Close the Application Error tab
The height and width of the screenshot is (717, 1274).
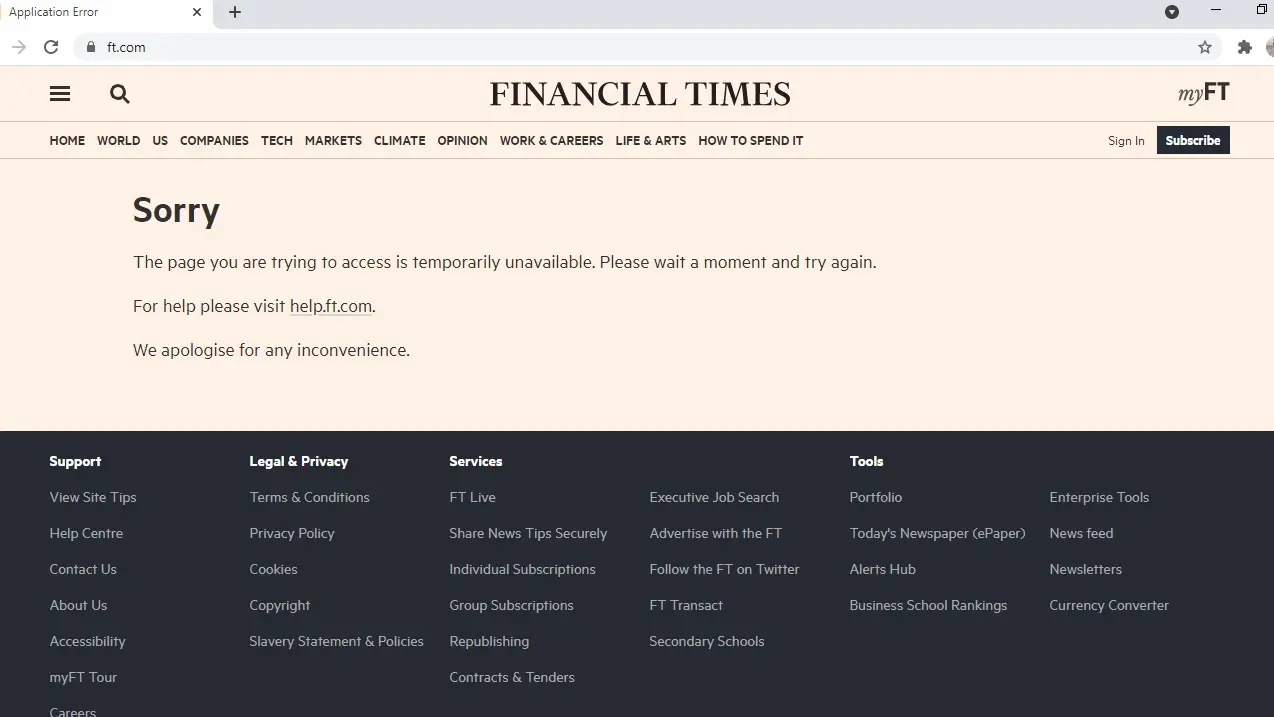click(x=197, y=12)
